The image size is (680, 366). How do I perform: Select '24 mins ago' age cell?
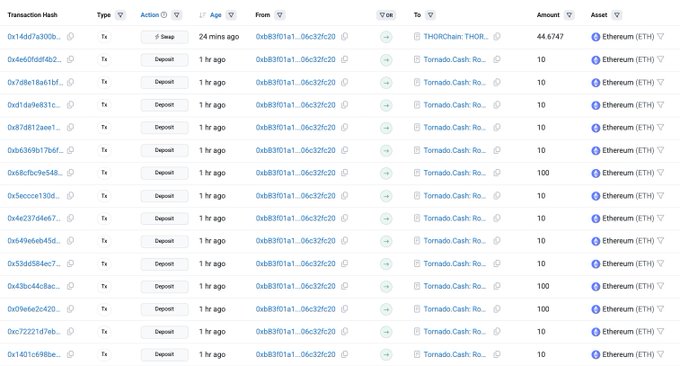(x=219, y=37)
